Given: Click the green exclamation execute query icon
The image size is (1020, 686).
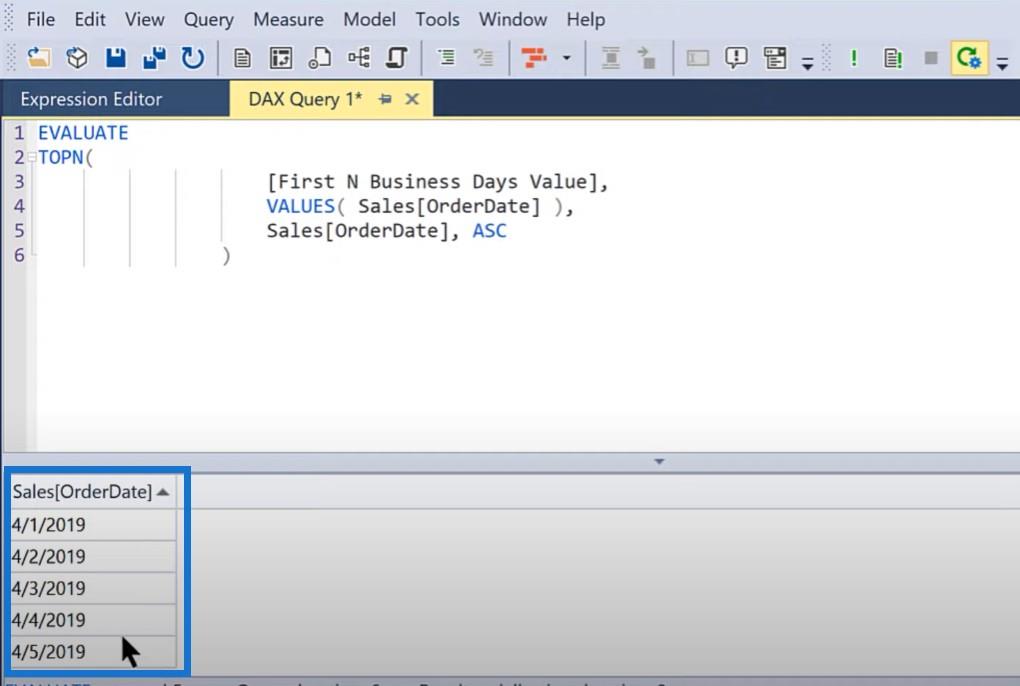Looking at the screenshot, I should (x=853, y=58).
